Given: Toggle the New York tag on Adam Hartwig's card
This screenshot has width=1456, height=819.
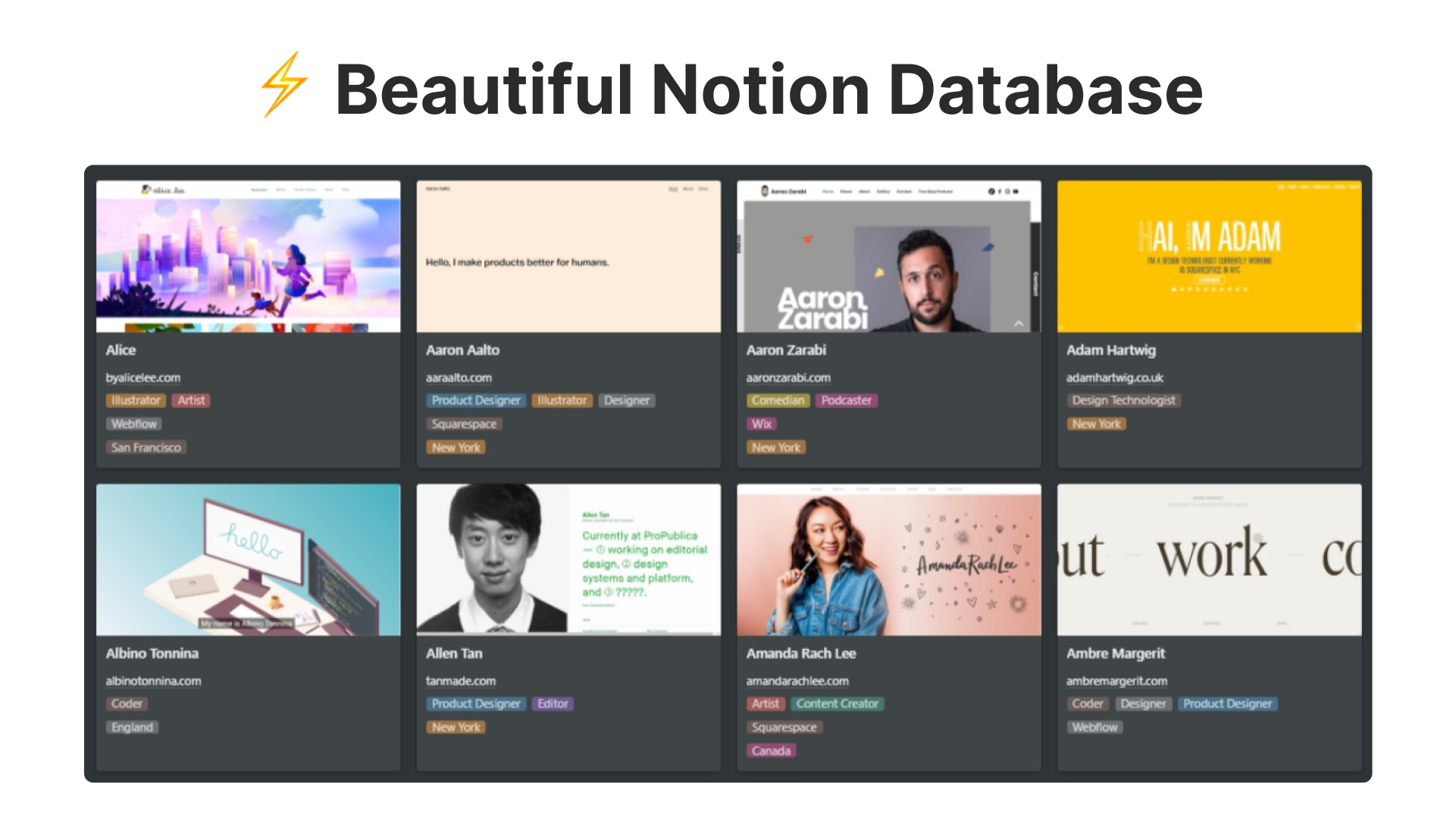Looking at the screenshot, I should (1097, 423).
